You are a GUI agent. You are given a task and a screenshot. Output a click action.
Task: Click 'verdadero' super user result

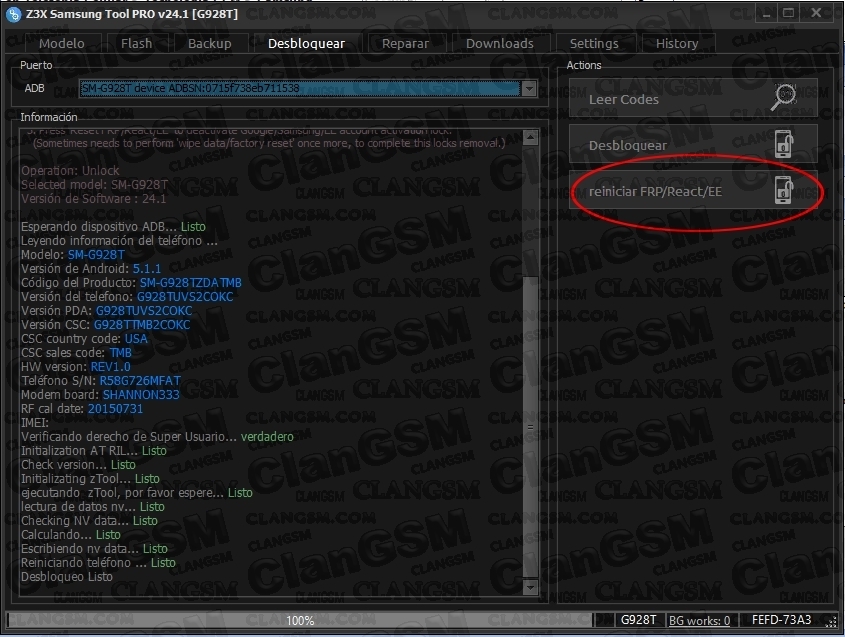pos(267,437)
